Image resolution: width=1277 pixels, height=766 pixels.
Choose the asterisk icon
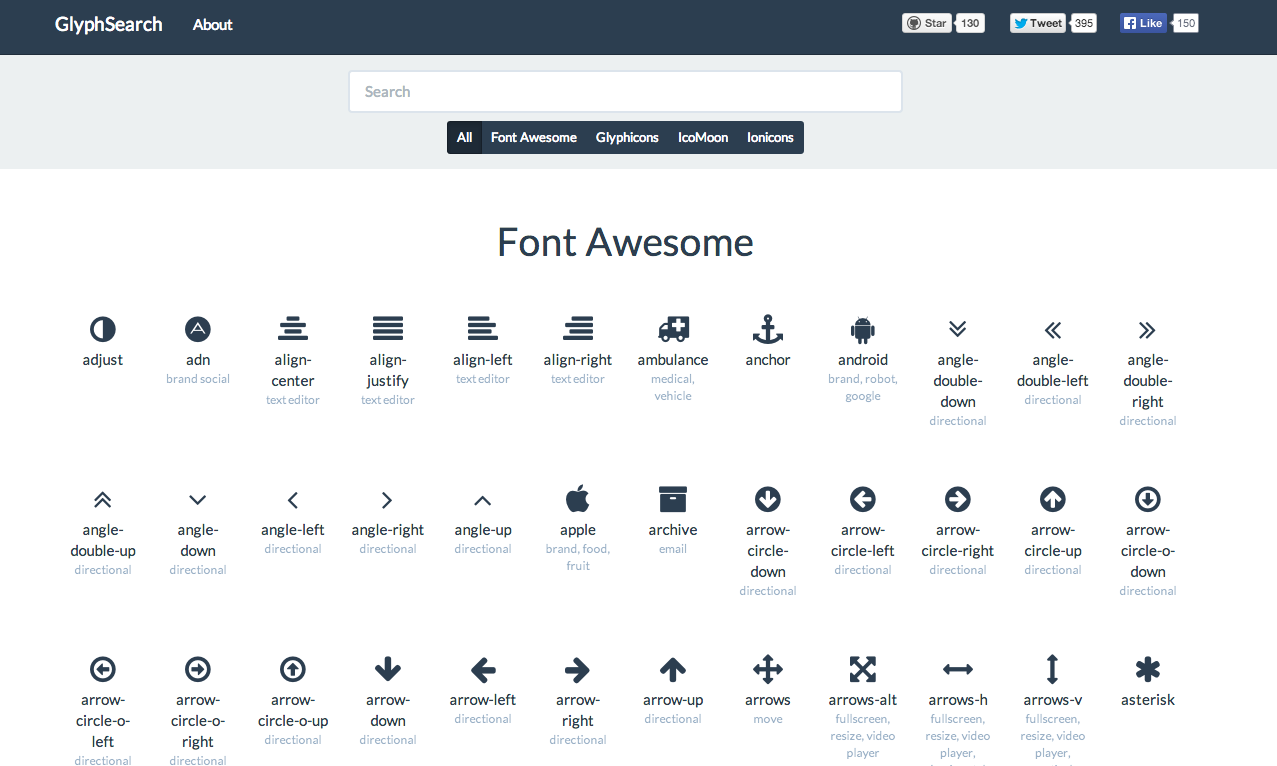1148,669
